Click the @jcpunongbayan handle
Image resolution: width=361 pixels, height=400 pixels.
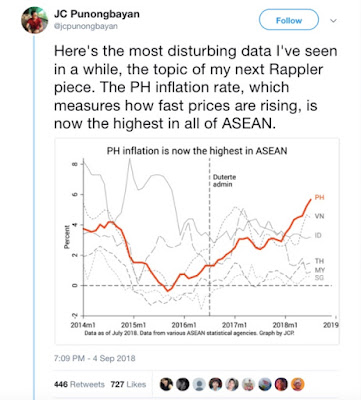pyautogui.click(x=86, y=26)
